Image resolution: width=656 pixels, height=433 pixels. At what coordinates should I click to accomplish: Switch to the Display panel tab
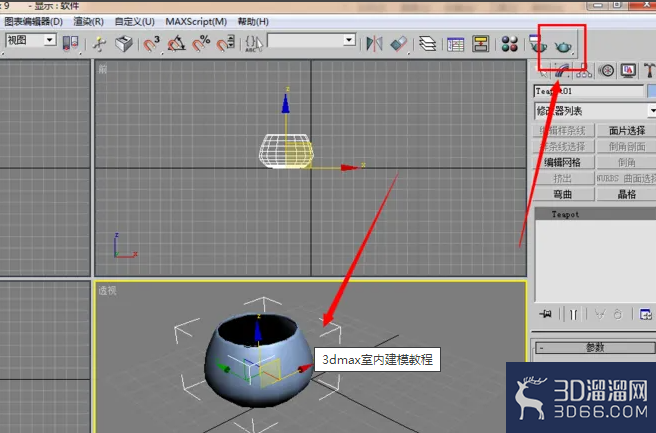628,71
